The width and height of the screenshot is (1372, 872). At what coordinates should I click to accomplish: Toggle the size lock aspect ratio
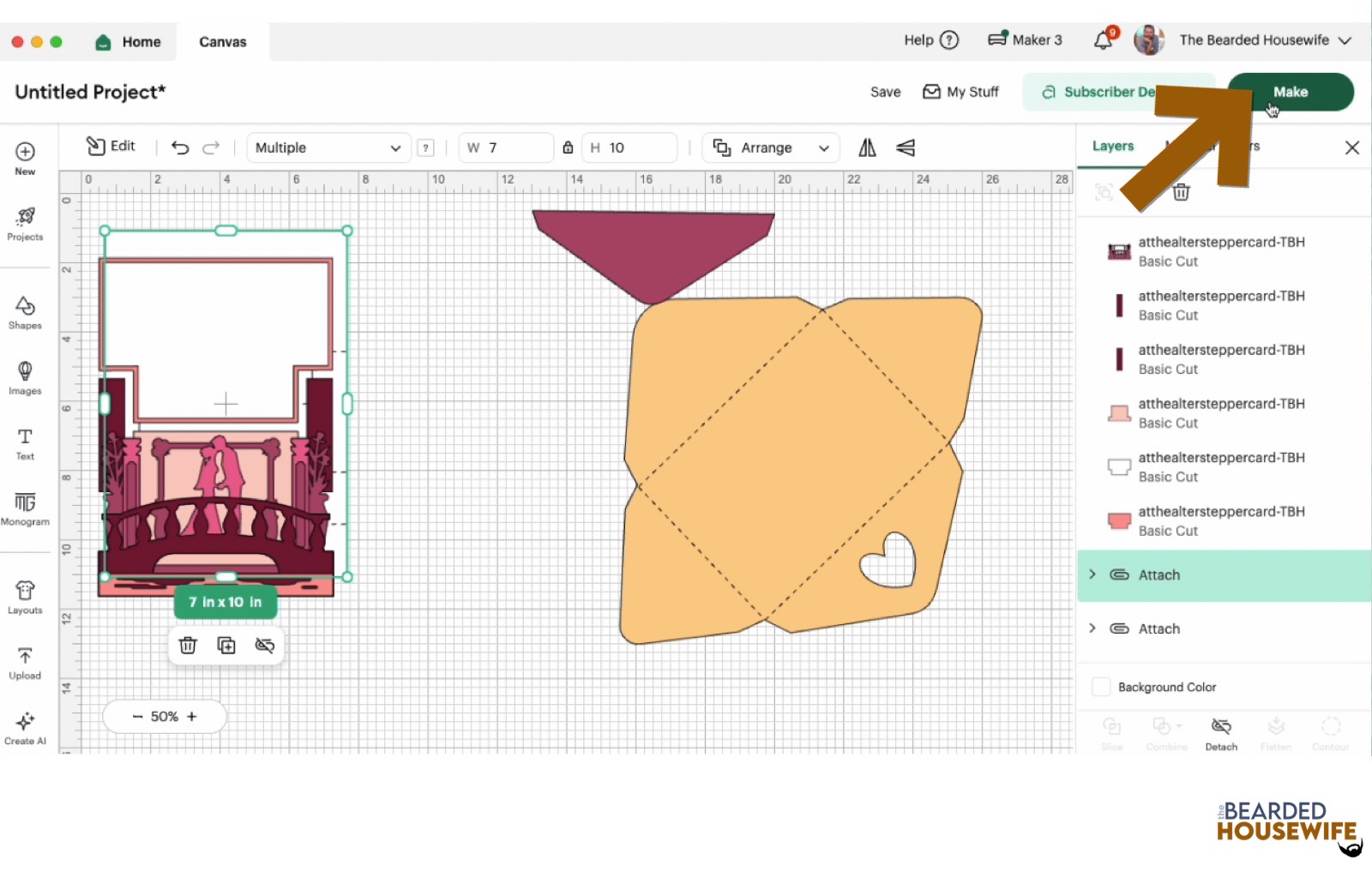pos(568,147)
